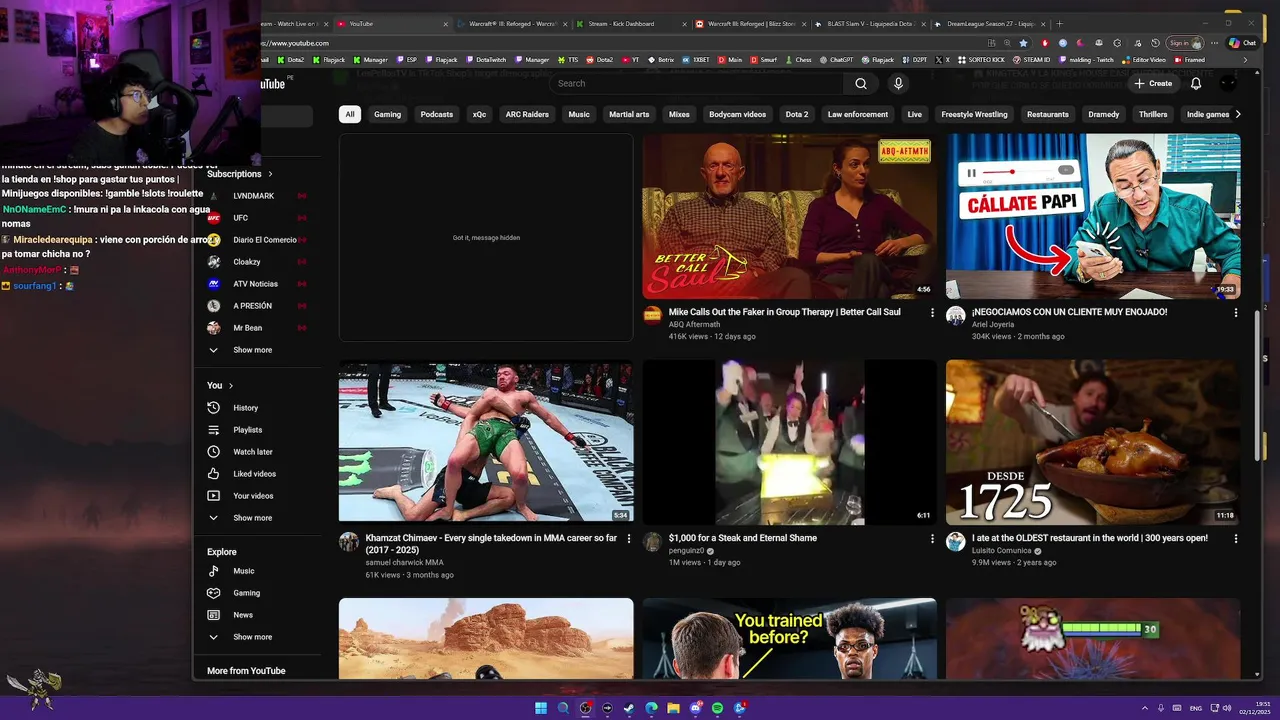
Task: Click the Create button
Action: point(1153,84)
